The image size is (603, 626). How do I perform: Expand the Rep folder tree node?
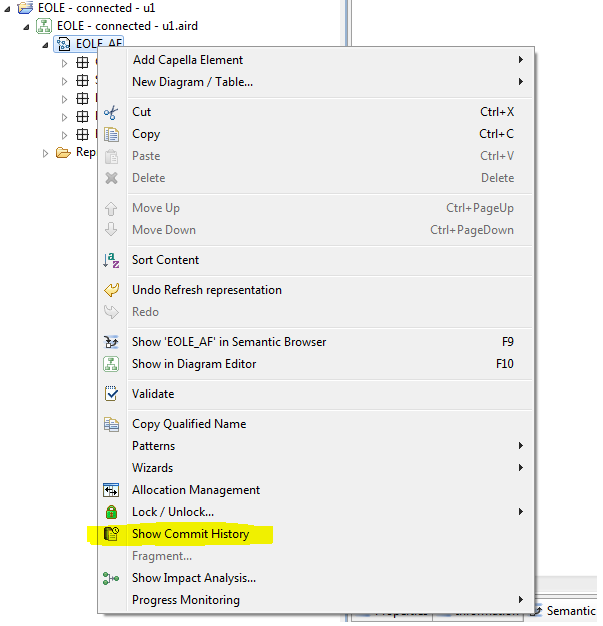46,153
